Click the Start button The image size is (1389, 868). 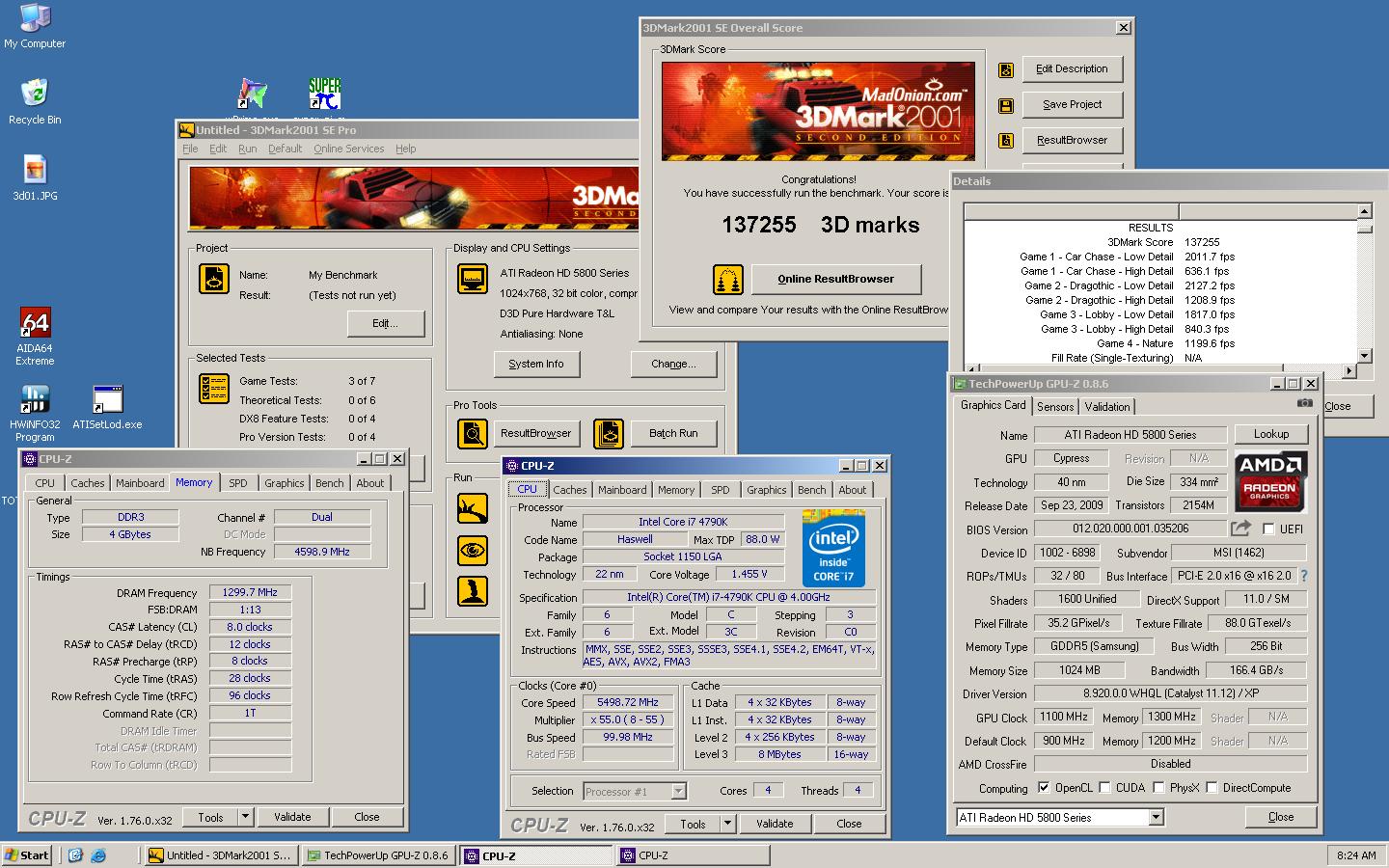coord(27,855)
